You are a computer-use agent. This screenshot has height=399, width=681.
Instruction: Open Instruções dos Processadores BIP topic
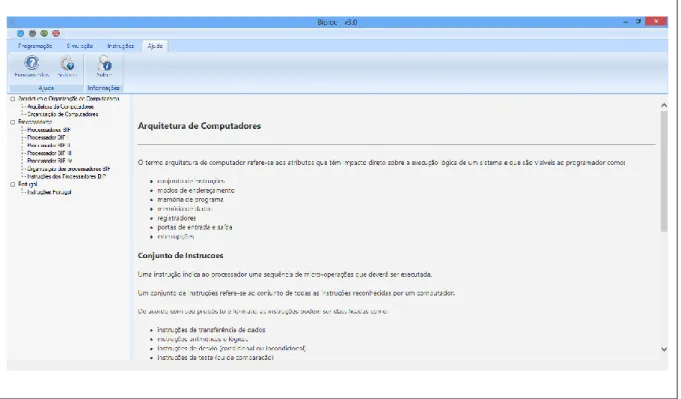tap(66, 177)
